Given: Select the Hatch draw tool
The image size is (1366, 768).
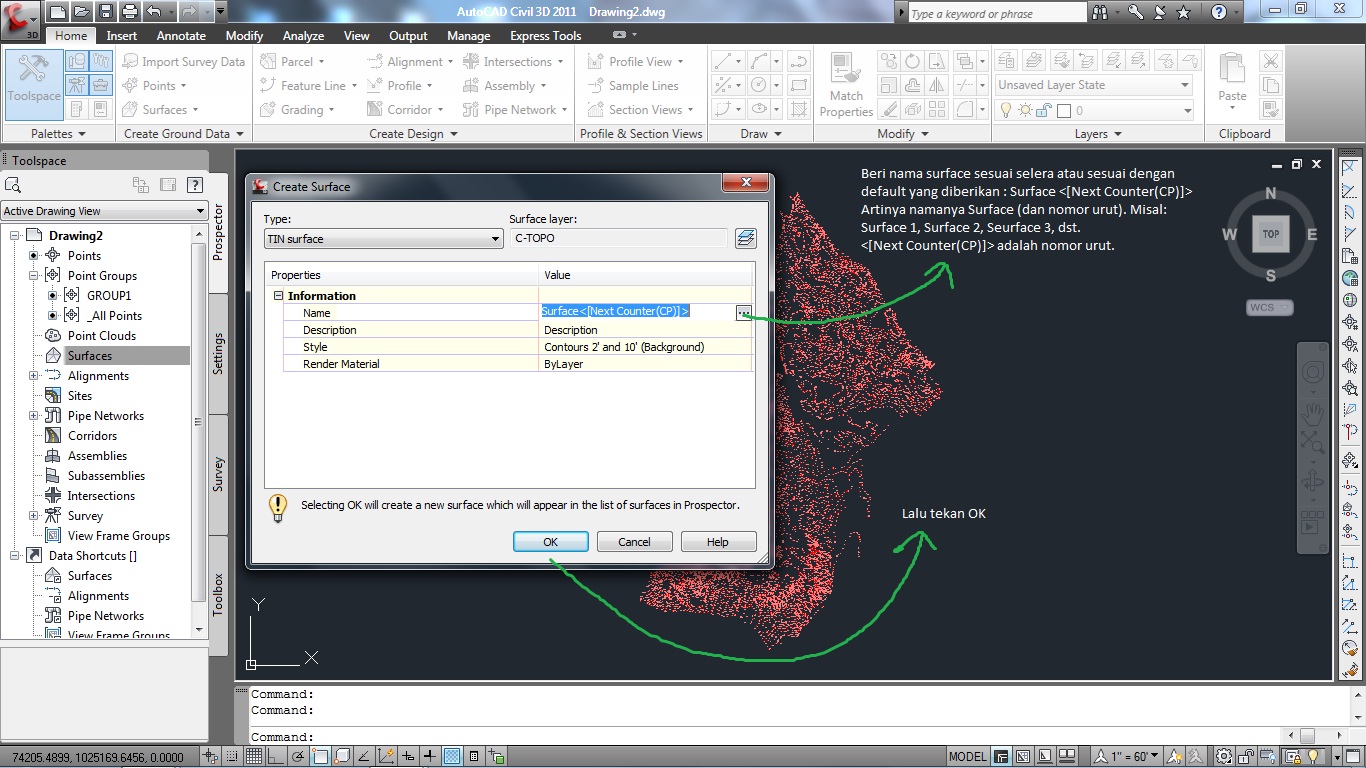Looking at the screenshot, I should point(798,109).
